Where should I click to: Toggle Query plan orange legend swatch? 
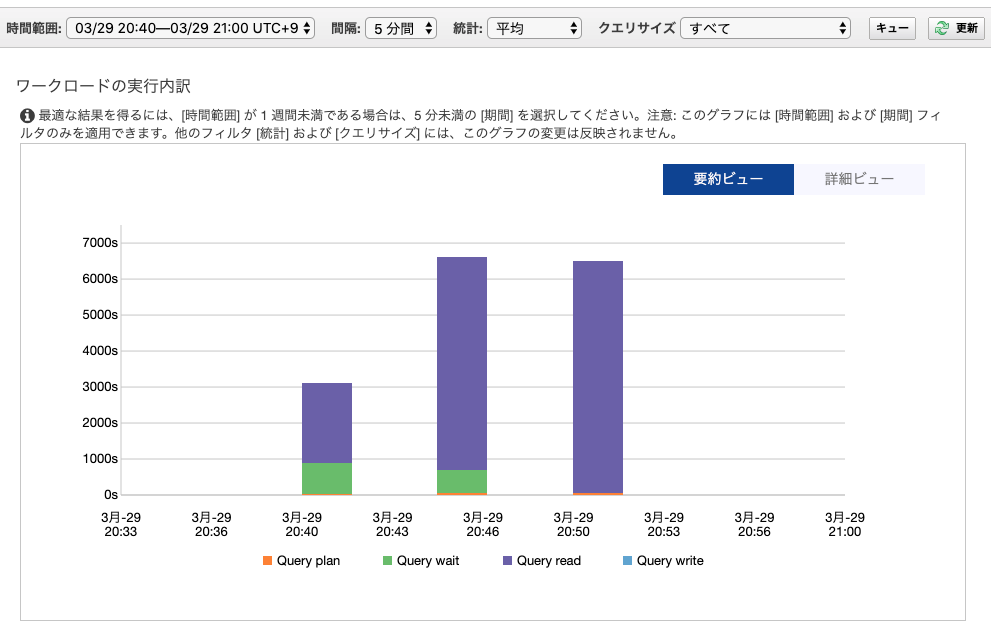(x=267, y=561)
